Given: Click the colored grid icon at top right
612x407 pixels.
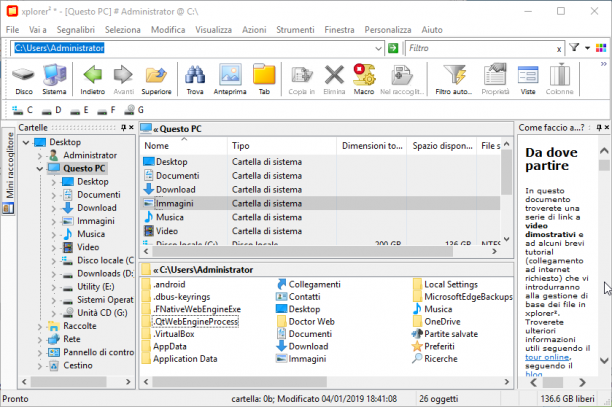Looking at the screenshot, I should tap(601, 48).
